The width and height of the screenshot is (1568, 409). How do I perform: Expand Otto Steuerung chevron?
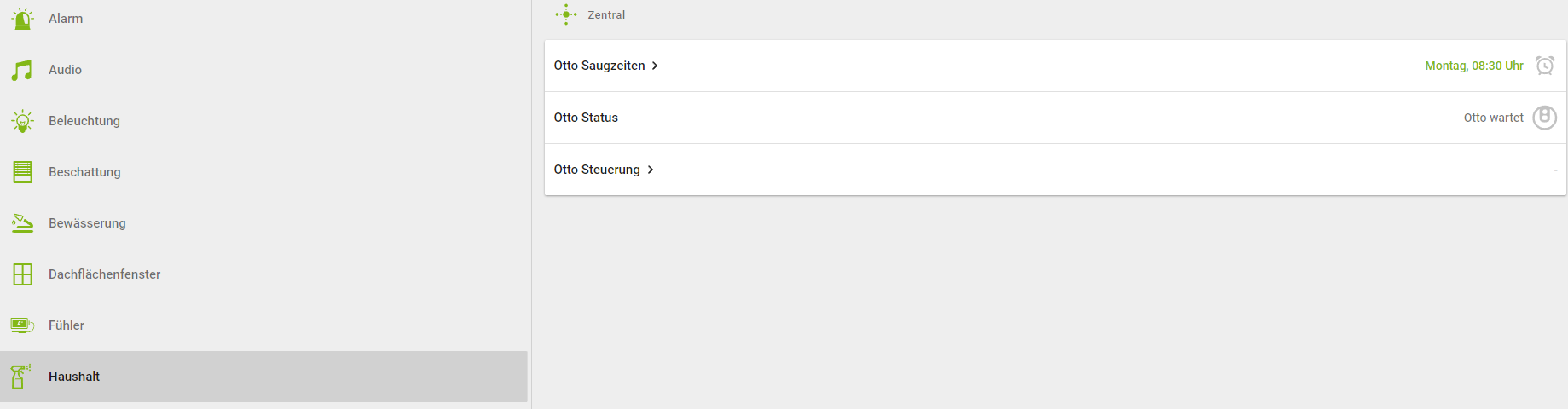click(651, 170)
